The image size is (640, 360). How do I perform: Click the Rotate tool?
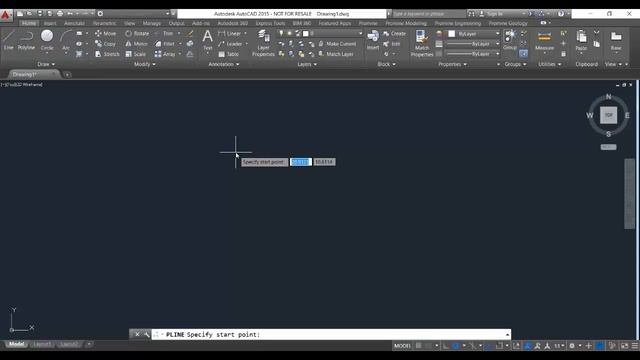(137, 33)
